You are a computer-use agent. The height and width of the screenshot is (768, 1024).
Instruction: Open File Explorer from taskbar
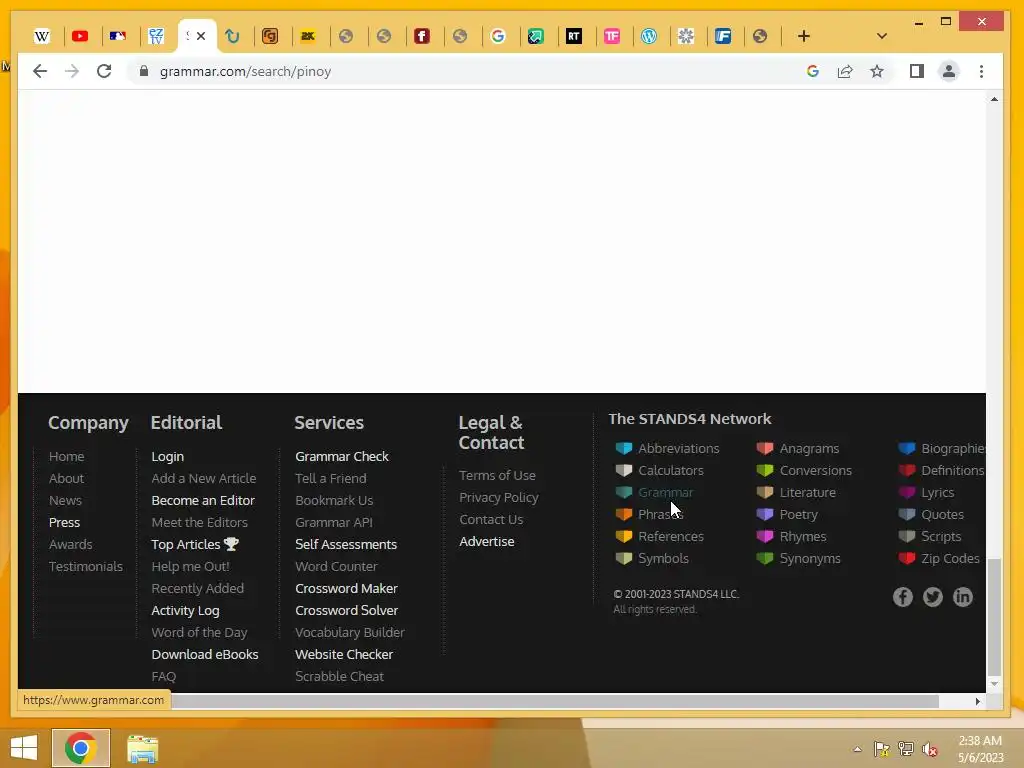pyautogui.click(x=142, y=748)
